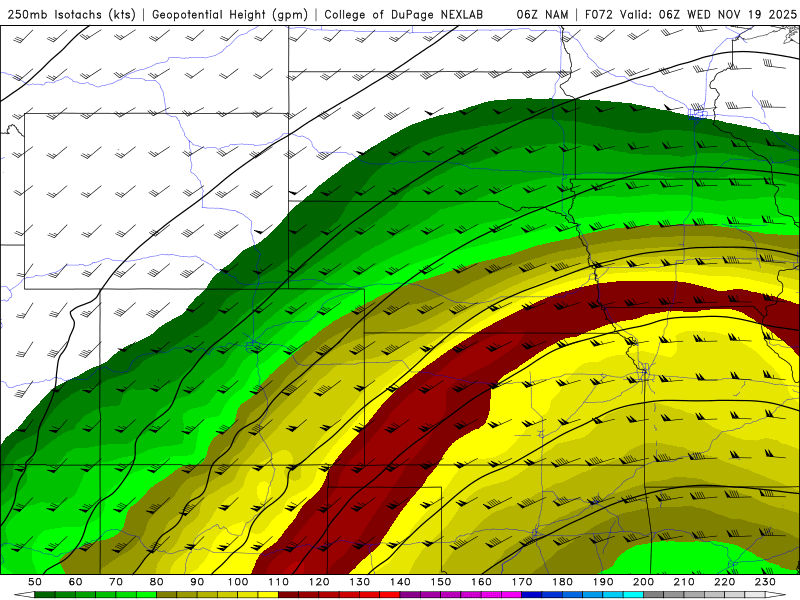Click the '150' color bar label
Screen dimensions: 800x600
441,582
